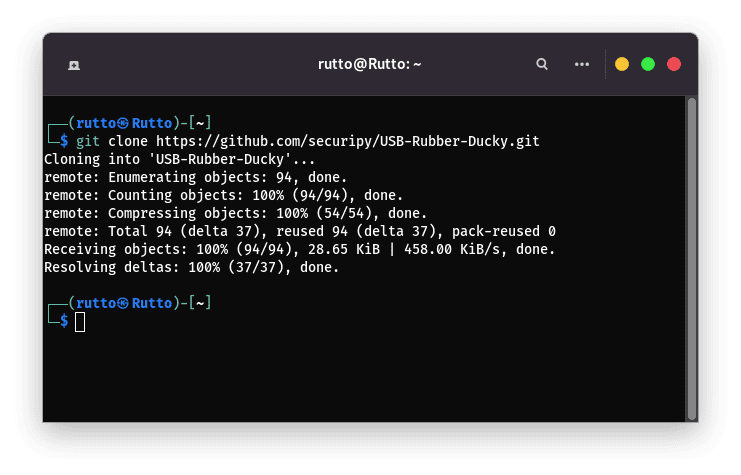Click the 'Enumerating objects: 94, done.' line
The width and height of the screenshot is (741, 475).
pyautogui.click(x=196, y=177)
